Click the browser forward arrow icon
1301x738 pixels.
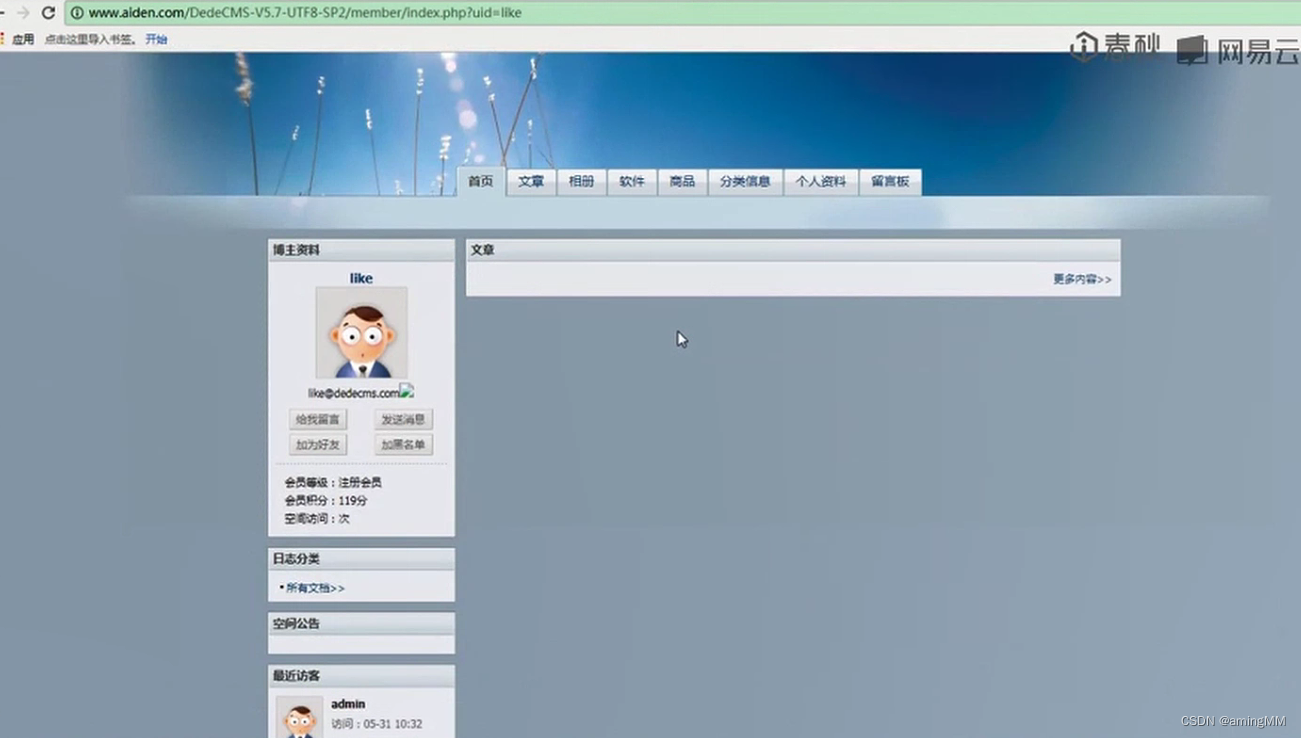click(25, 13)
